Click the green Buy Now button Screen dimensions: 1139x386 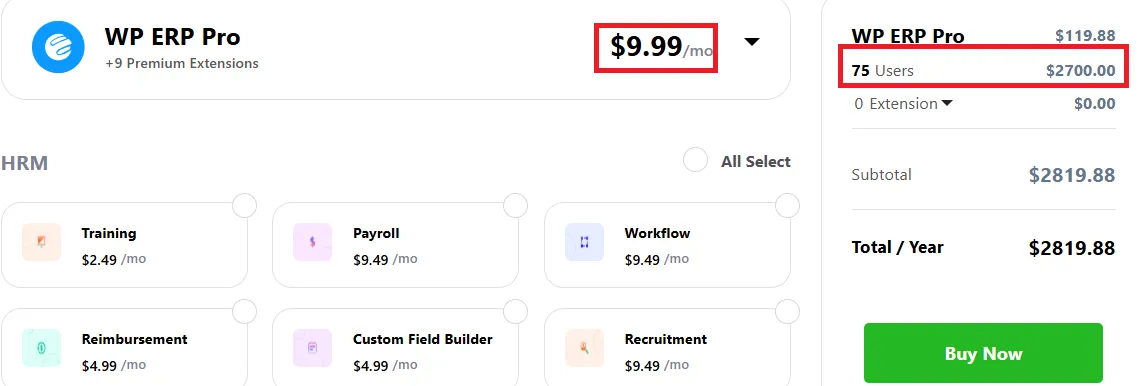pyautogui.click(x=983, y=353)
